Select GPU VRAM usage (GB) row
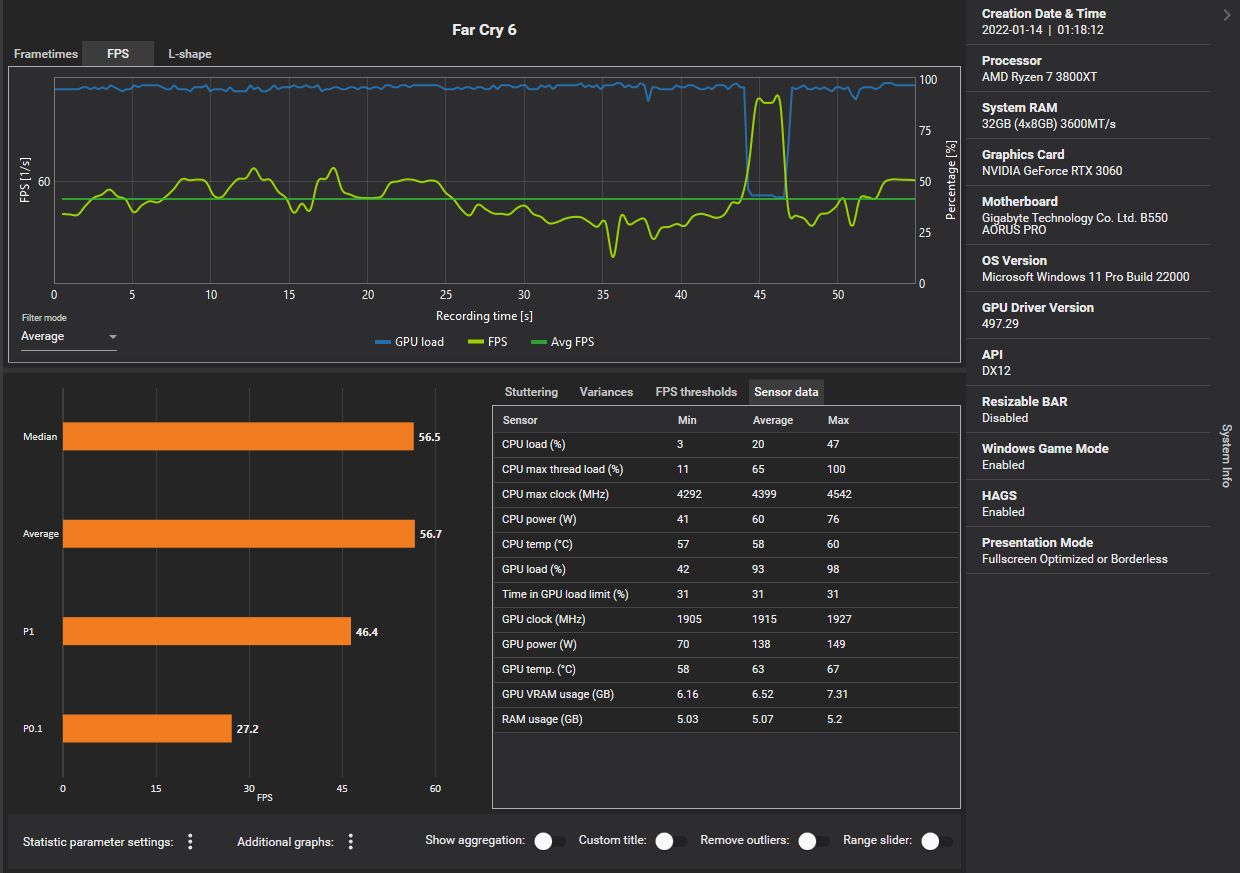This screenshot has height=873, width=1240. click(x=726, y=695)
